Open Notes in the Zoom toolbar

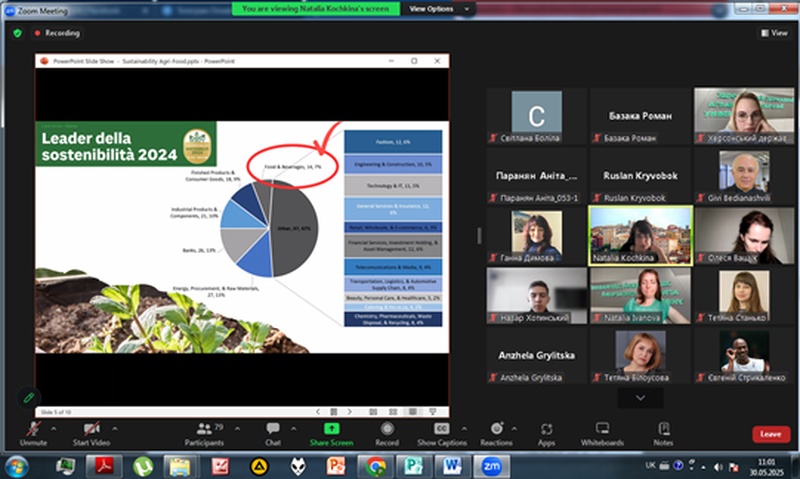(x=663, y=434)
